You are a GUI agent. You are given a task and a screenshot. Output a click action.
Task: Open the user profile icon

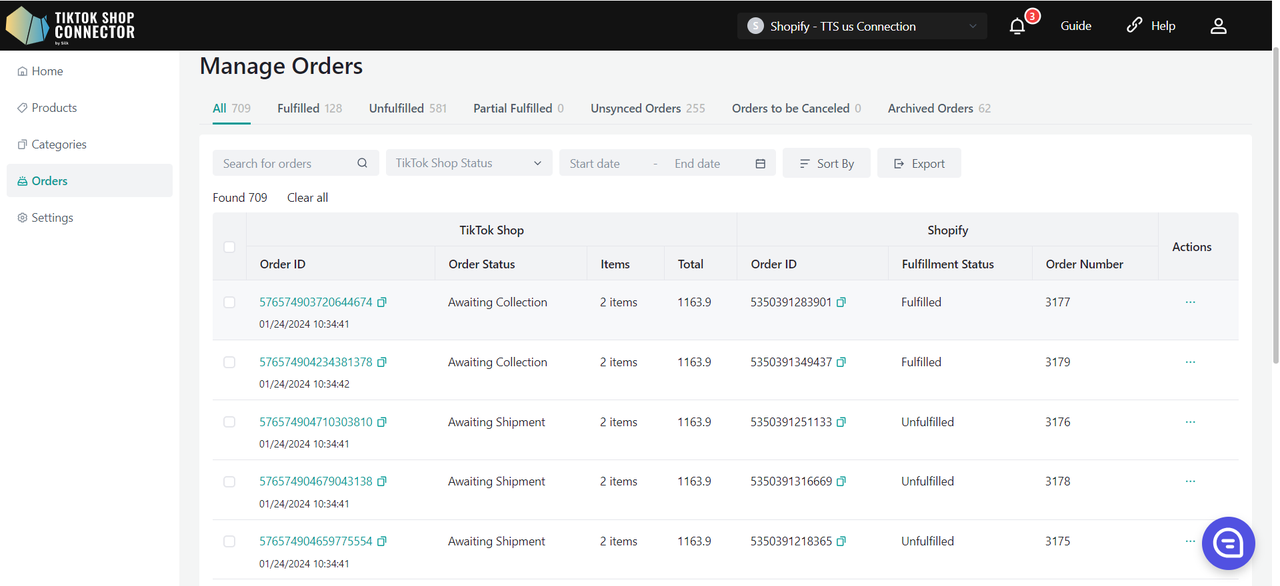[1218, 26]
